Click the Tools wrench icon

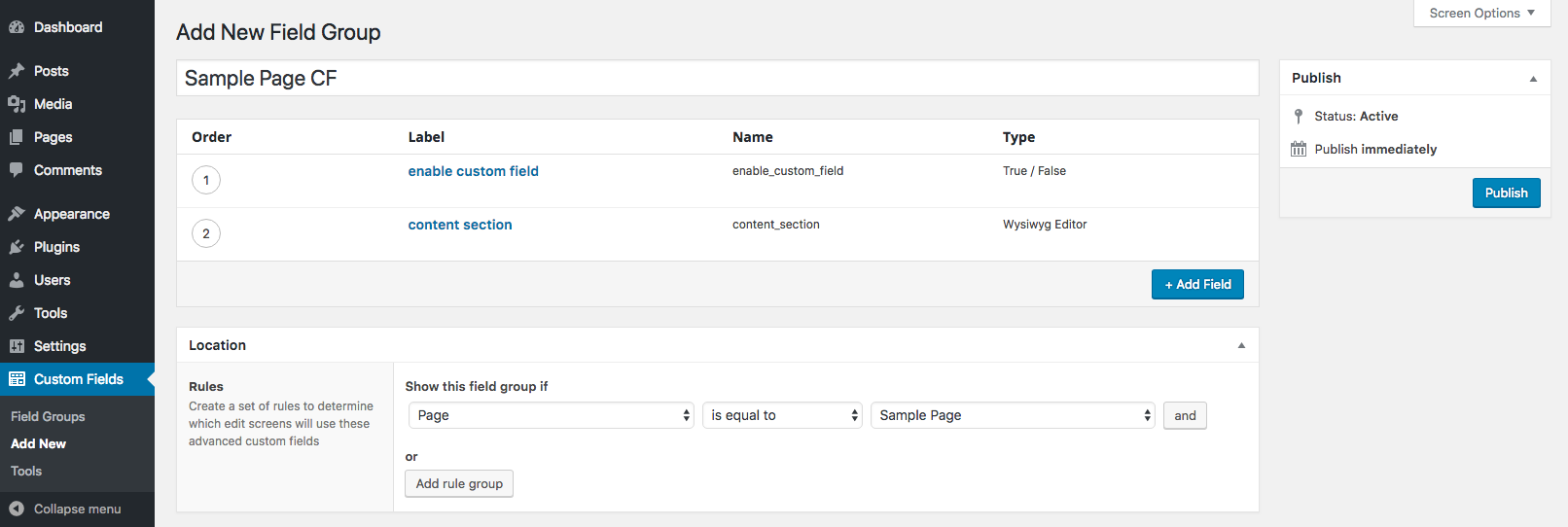(17, 313)
